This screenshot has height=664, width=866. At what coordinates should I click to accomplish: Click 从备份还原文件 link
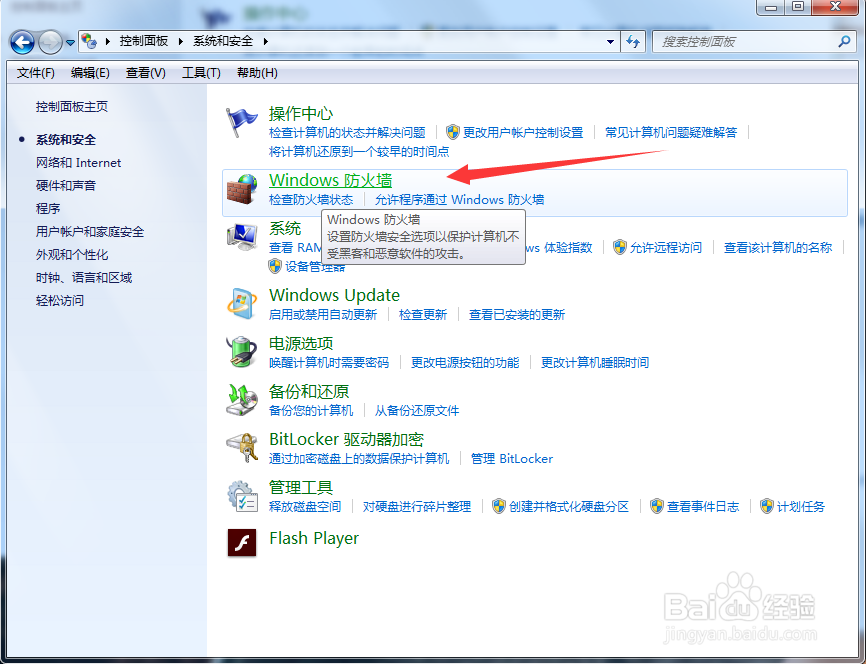417,410
